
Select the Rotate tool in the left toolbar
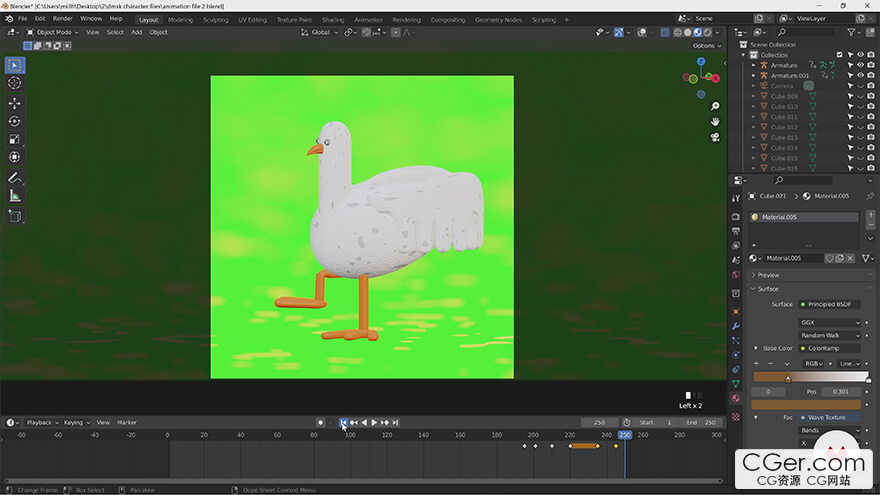(14, 121)
